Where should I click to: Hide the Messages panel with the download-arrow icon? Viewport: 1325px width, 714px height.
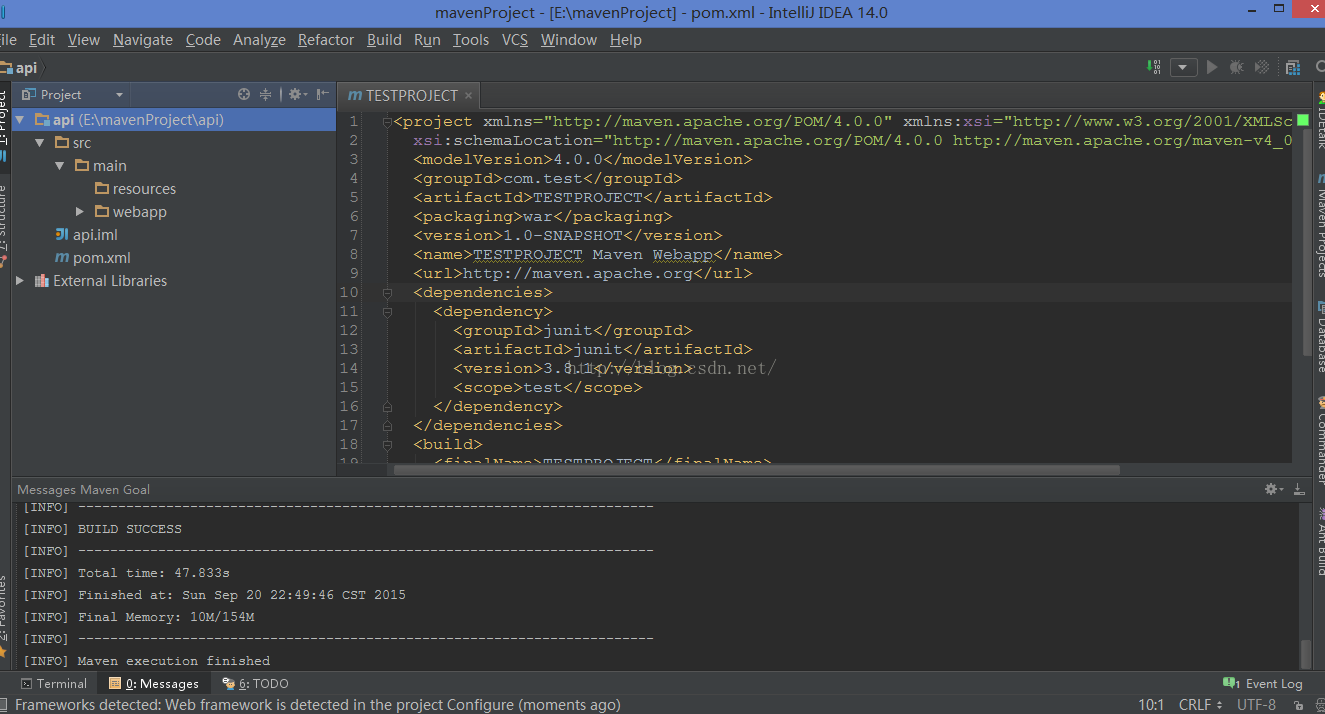(1299, 489)
